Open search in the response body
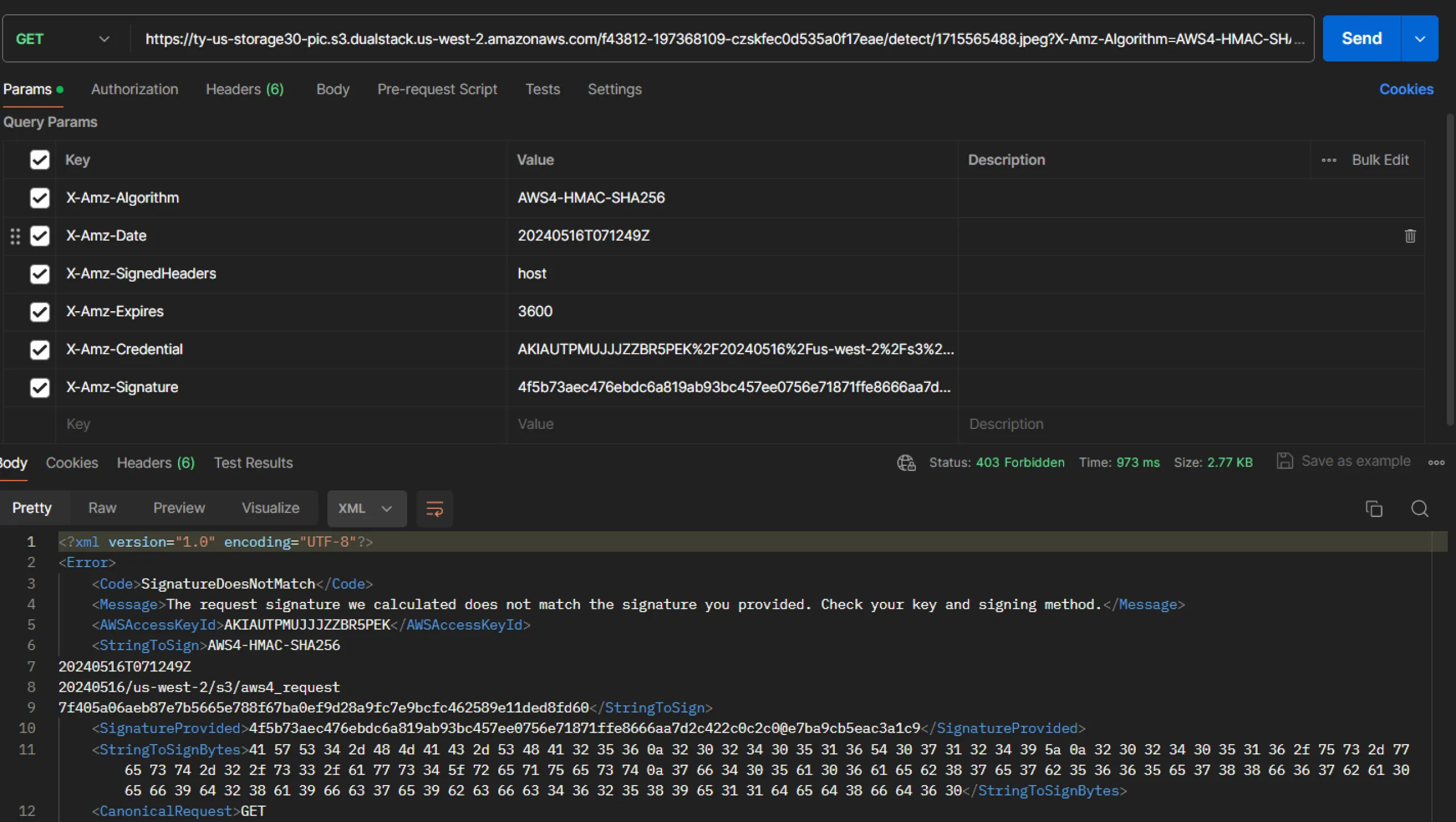The height and width of the screenshot is (822, 1456). pyautogui.click(x=1420, y=509)
